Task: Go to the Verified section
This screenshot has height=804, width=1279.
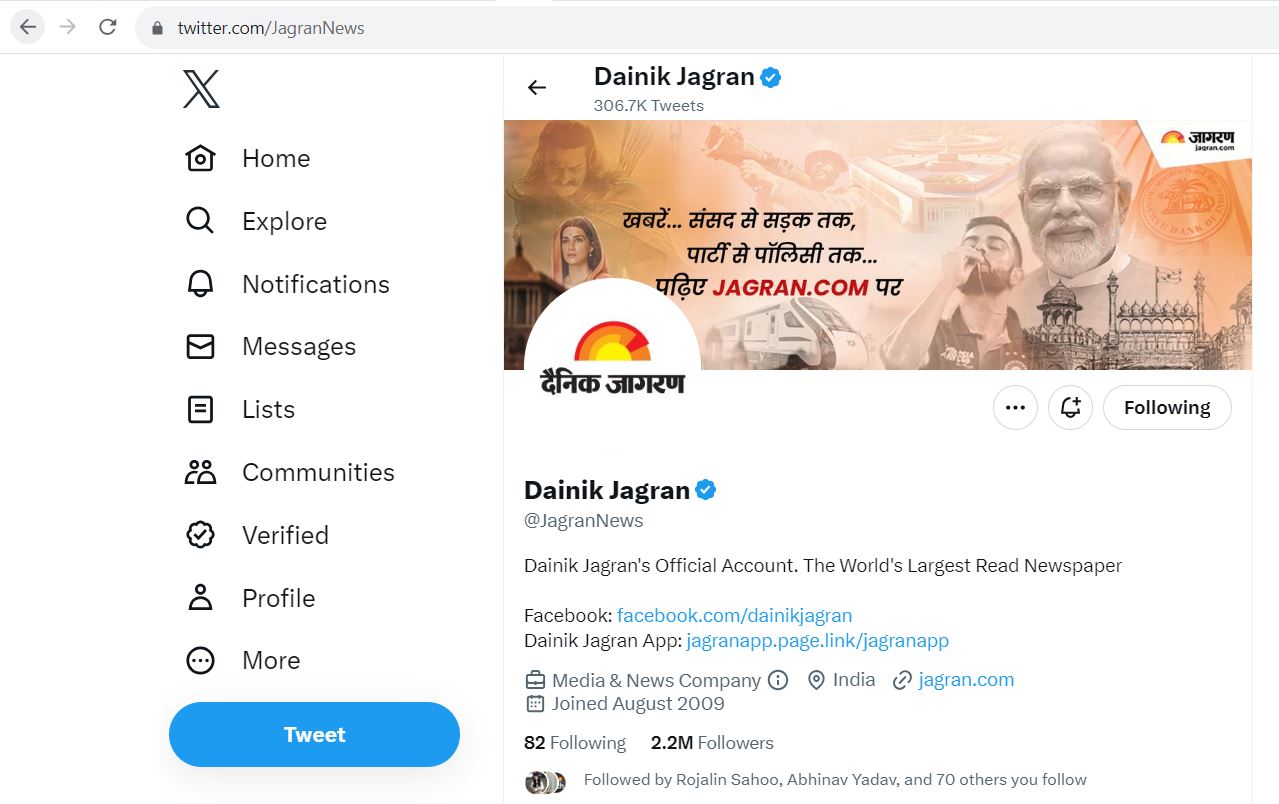Action: pos(285,535)
